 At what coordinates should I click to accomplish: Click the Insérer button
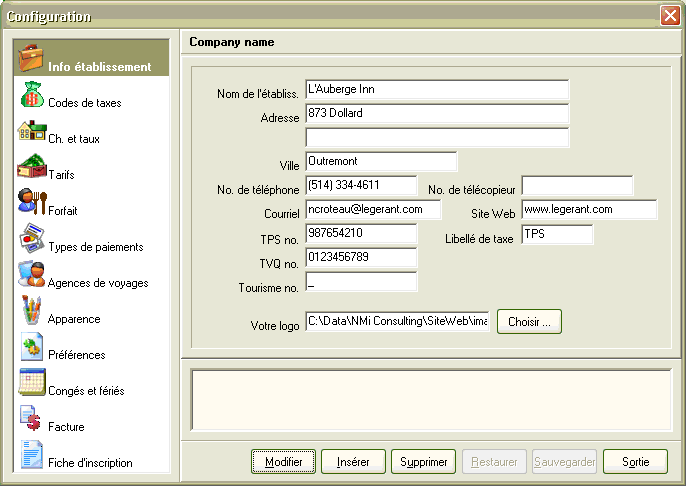353,462
